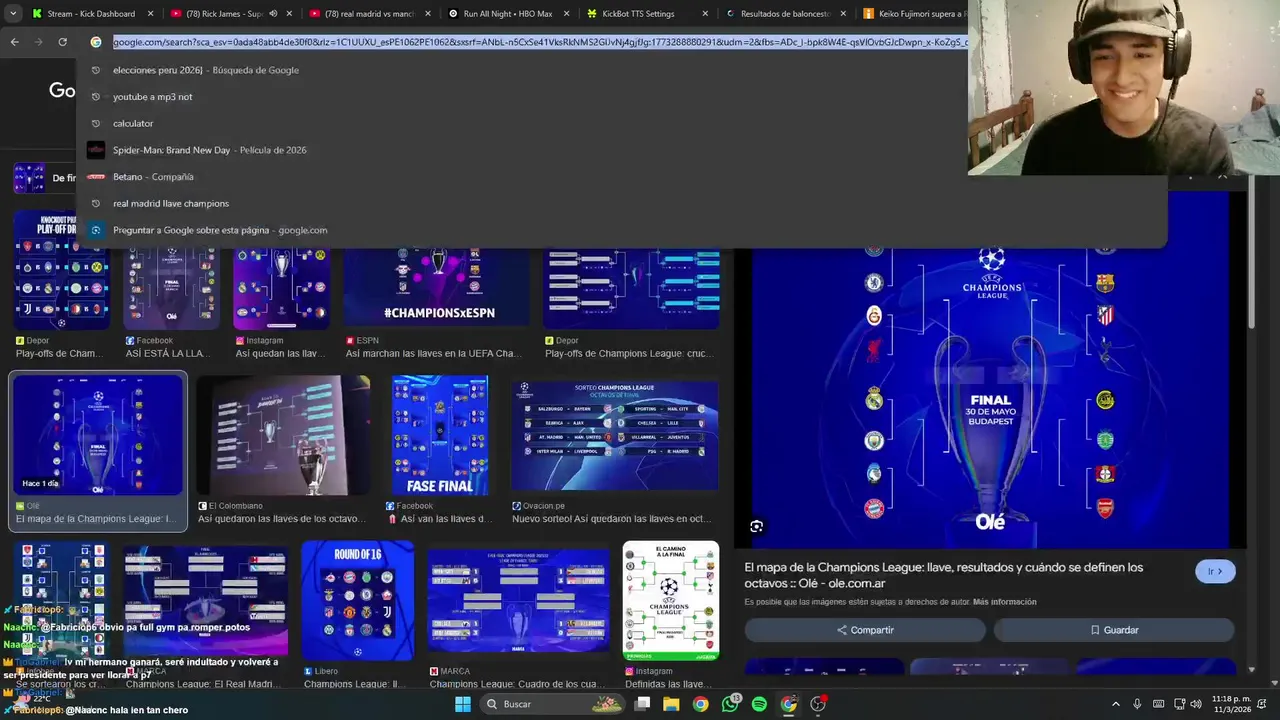This screenshot has height=720, width=1280.
Task: Open ESPN '#CHAMPIONSxESPN' image result
Action: coord(437,288)
